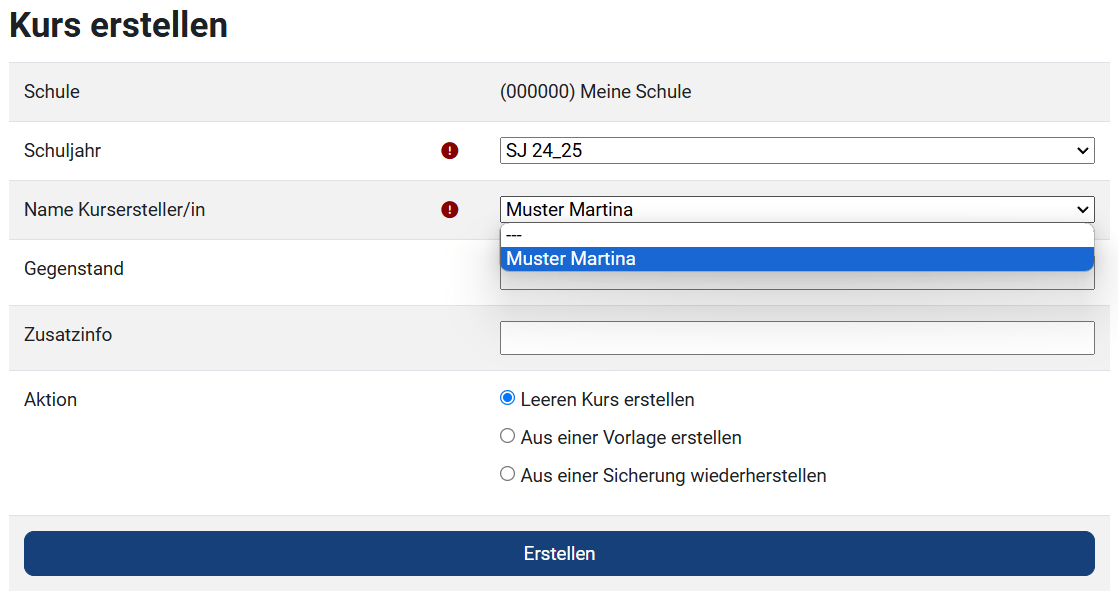Collapse the Name Kursersteller/in combo box
Image resolution: width=1118 pixels, height=597 pixels.
[x=796, y=210]
